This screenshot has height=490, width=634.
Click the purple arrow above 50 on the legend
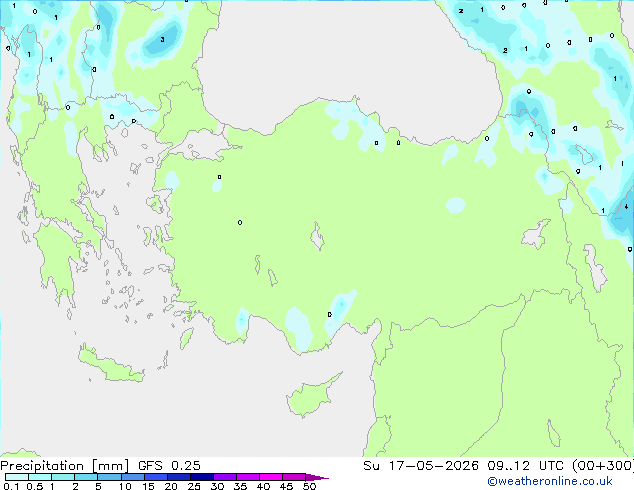pos(317,477)
